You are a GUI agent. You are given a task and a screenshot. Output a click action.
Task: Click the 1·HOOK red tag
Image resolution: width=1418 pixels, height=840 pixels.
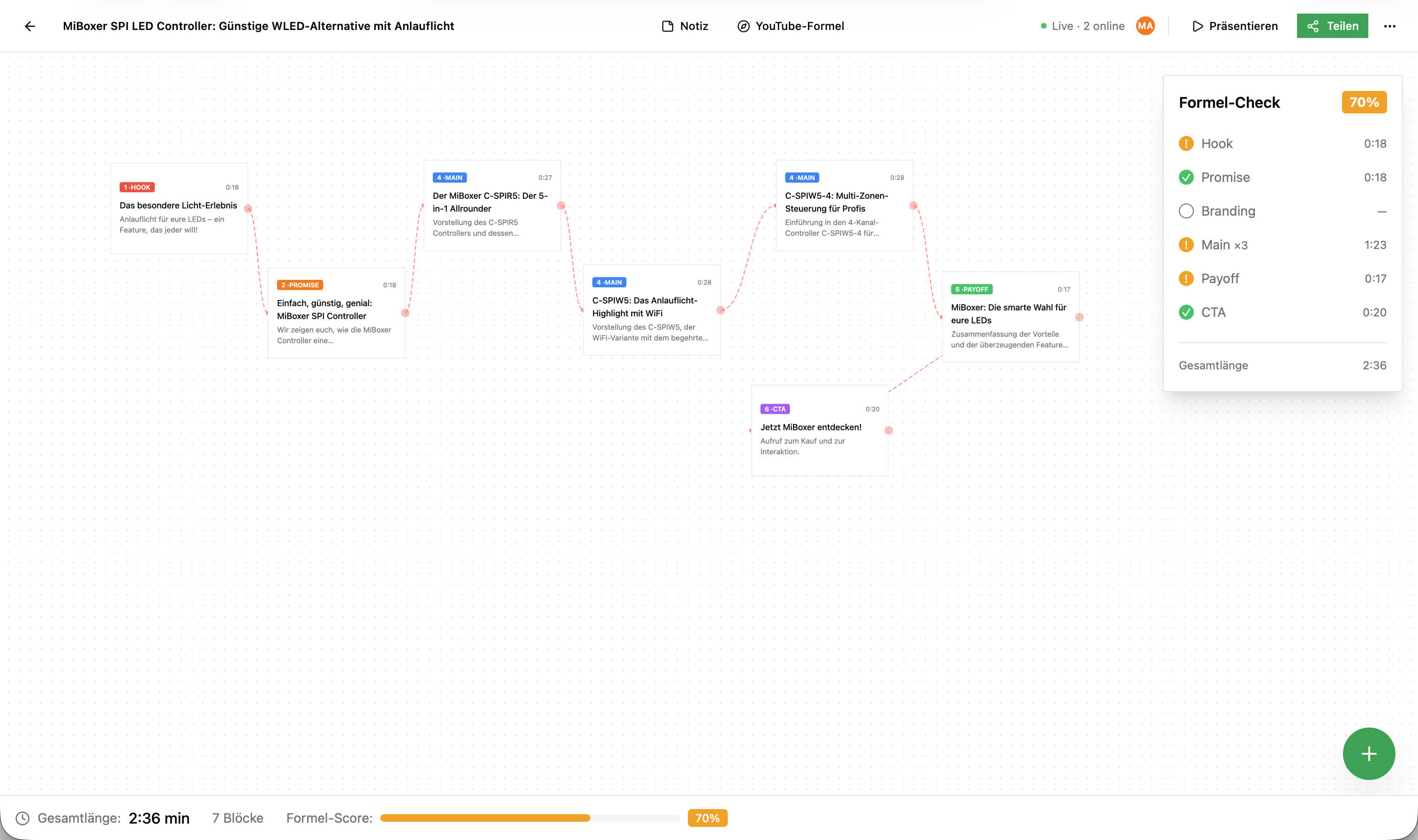(x=137, y=187)
